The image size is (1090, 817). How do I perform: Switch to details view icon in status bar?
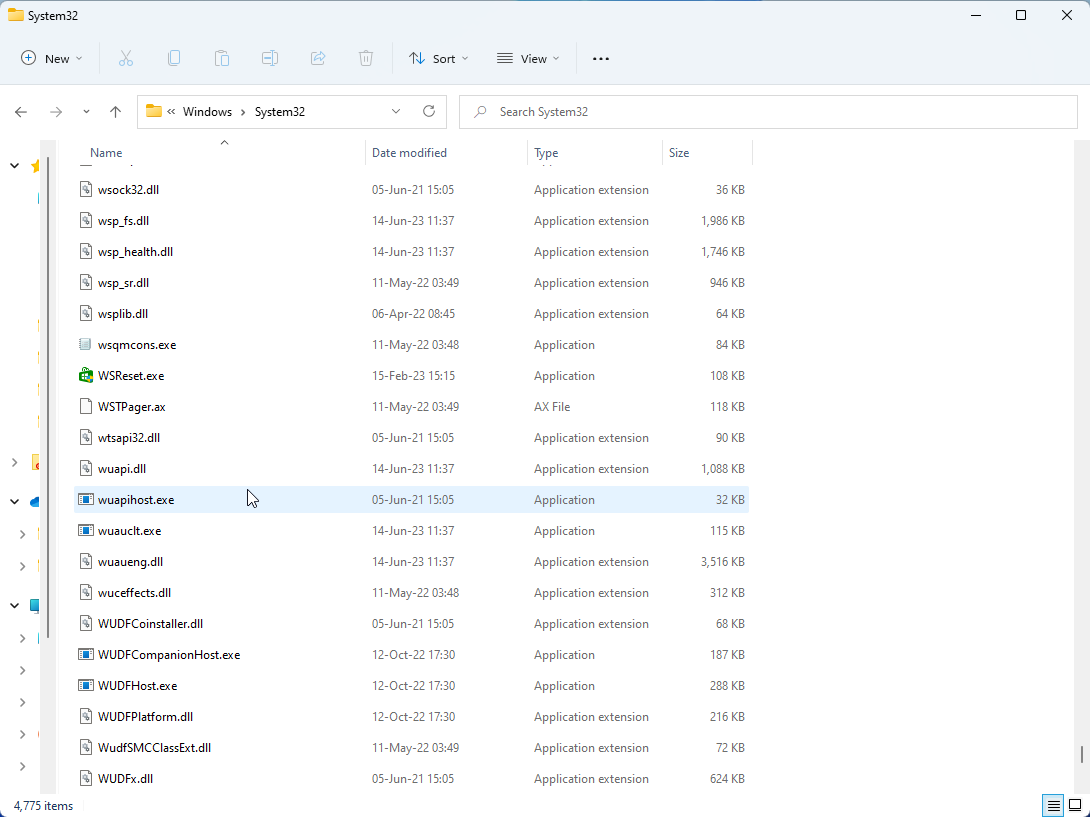point(1053,806)
